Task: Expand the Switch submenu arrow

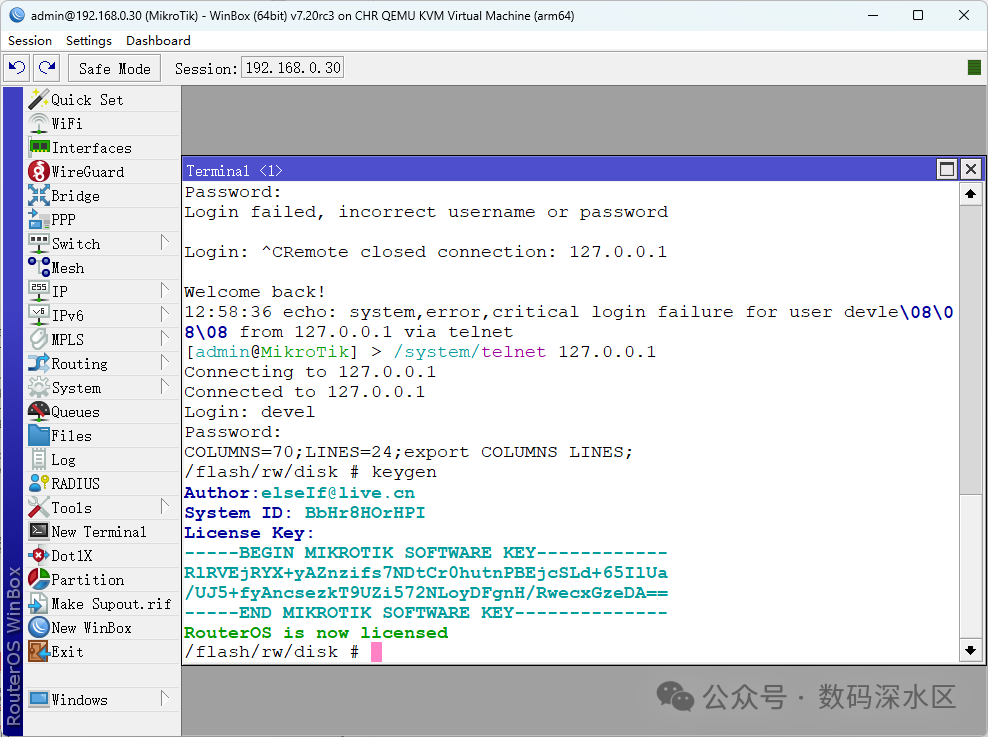Action: pos(165,243)
